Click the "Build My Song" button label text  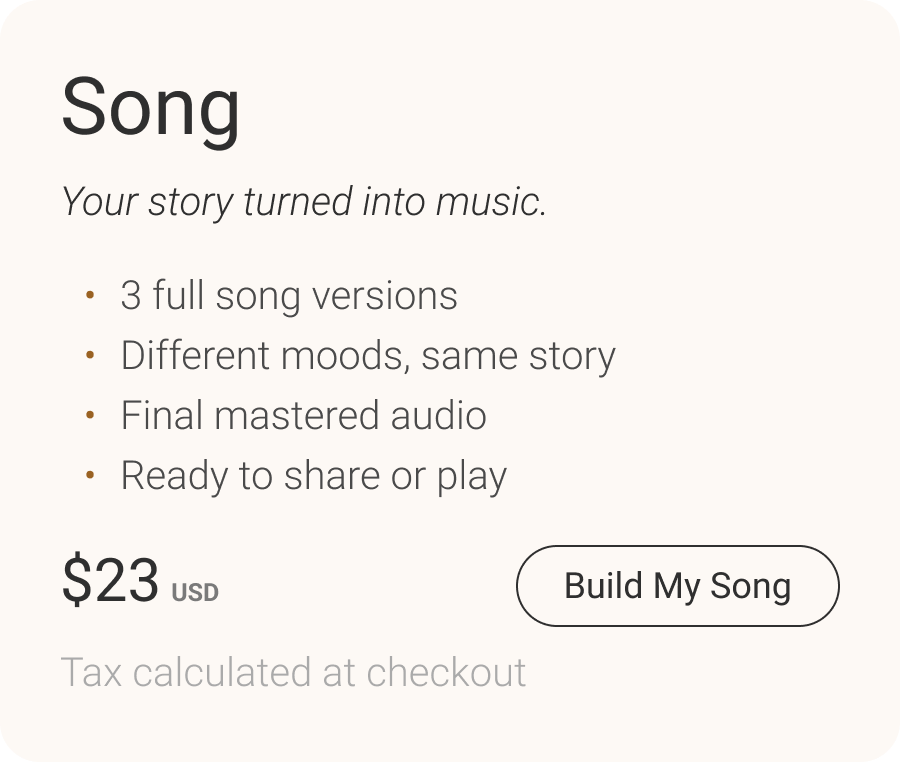coord(677,587)
